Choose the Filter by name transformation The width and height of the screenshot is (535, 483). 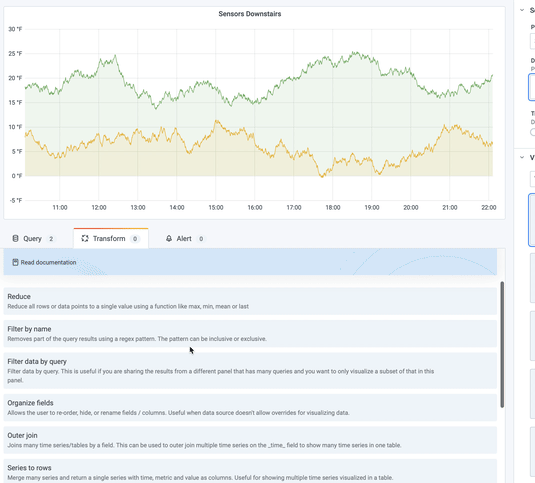tap(250, 334)
